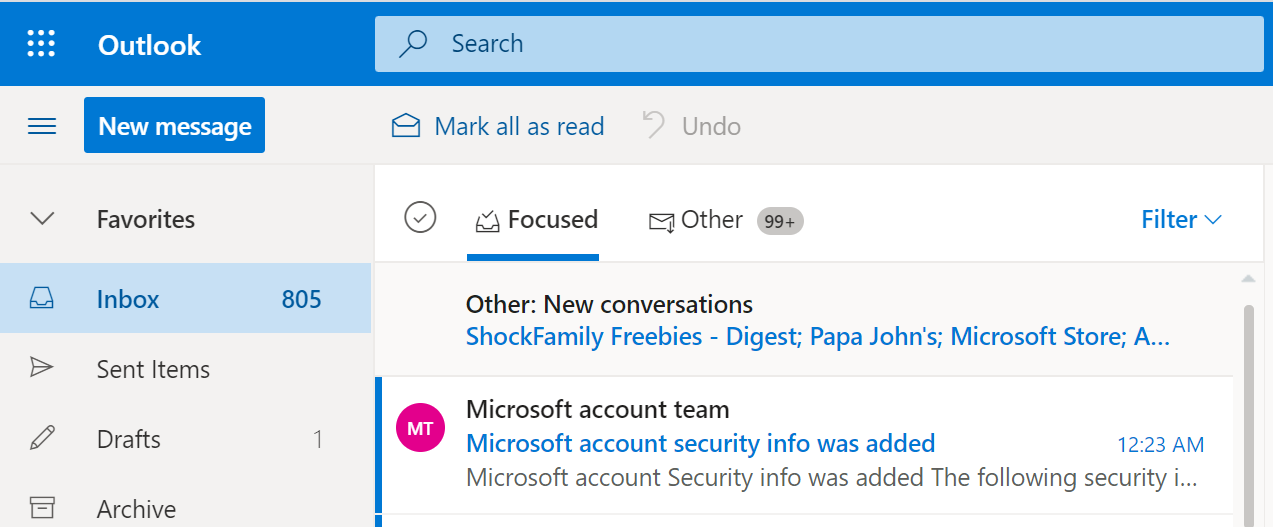Click the MT sender avatar circle
This screenshot has height=527, width=1273.
tap(420, 428)
